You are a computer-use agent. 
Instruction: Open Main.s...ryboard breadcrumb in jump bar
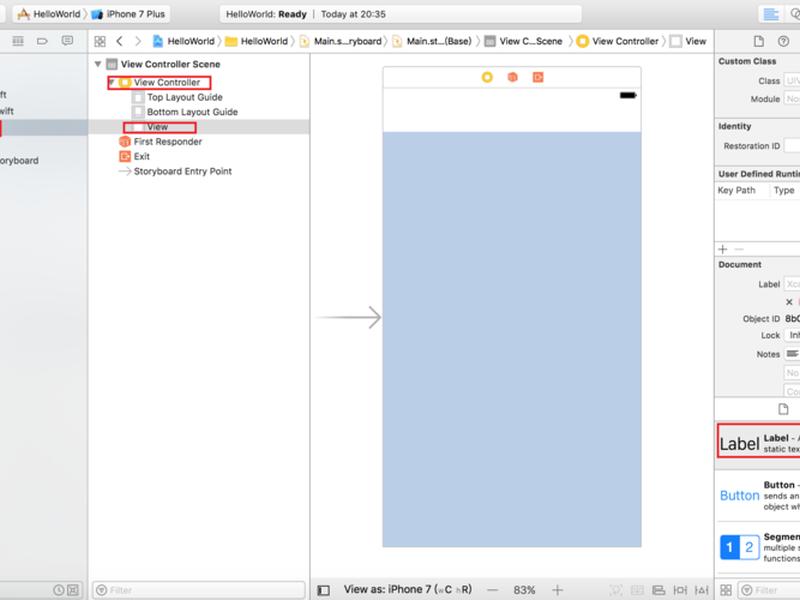(x=342, y=41)
